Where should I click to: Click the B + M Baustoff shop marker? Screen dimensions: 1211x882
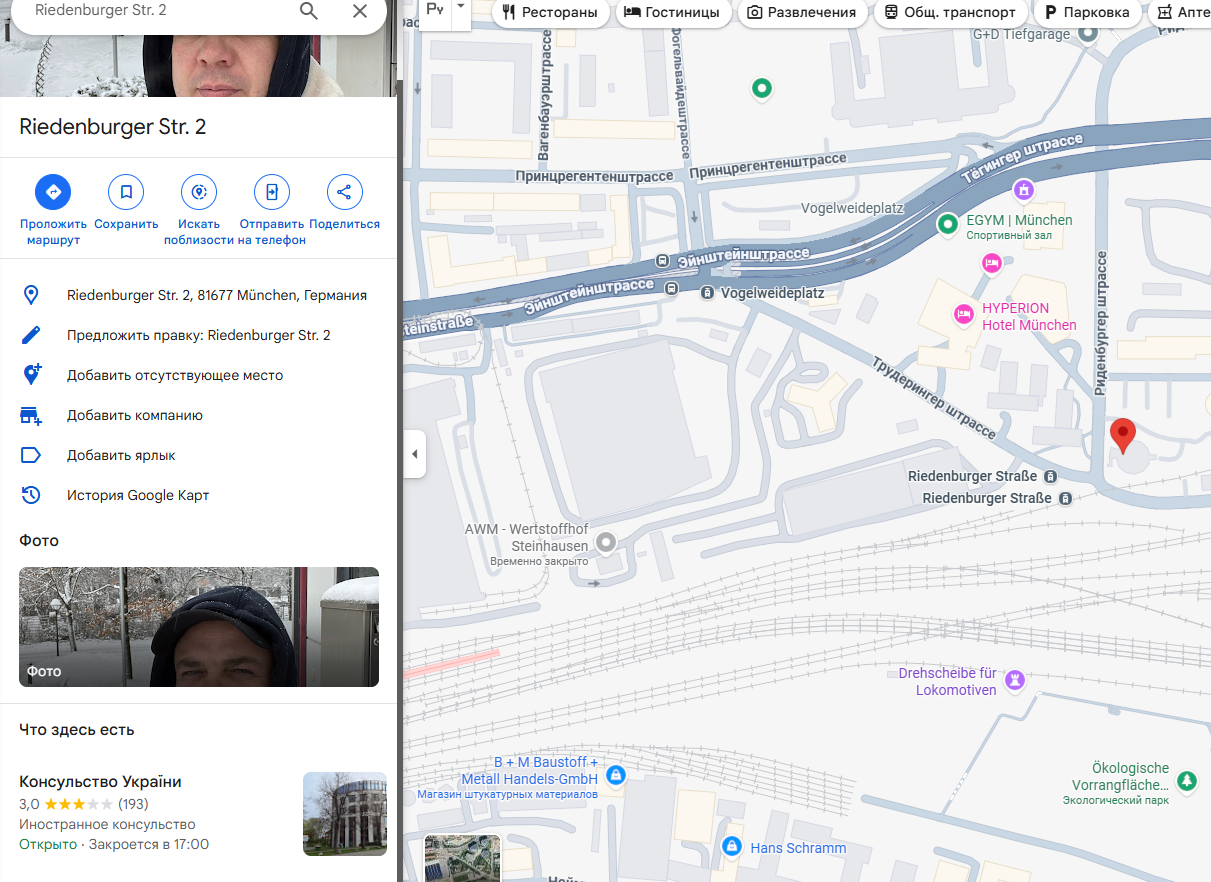click(x=616, y=775)
